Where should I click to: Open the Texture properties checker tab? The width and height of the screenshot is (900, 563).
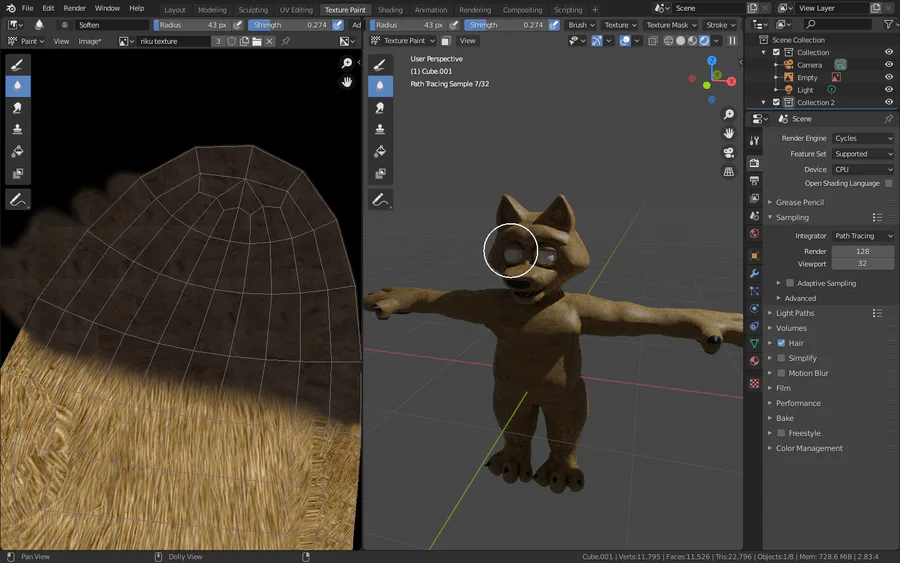point(754,383)
